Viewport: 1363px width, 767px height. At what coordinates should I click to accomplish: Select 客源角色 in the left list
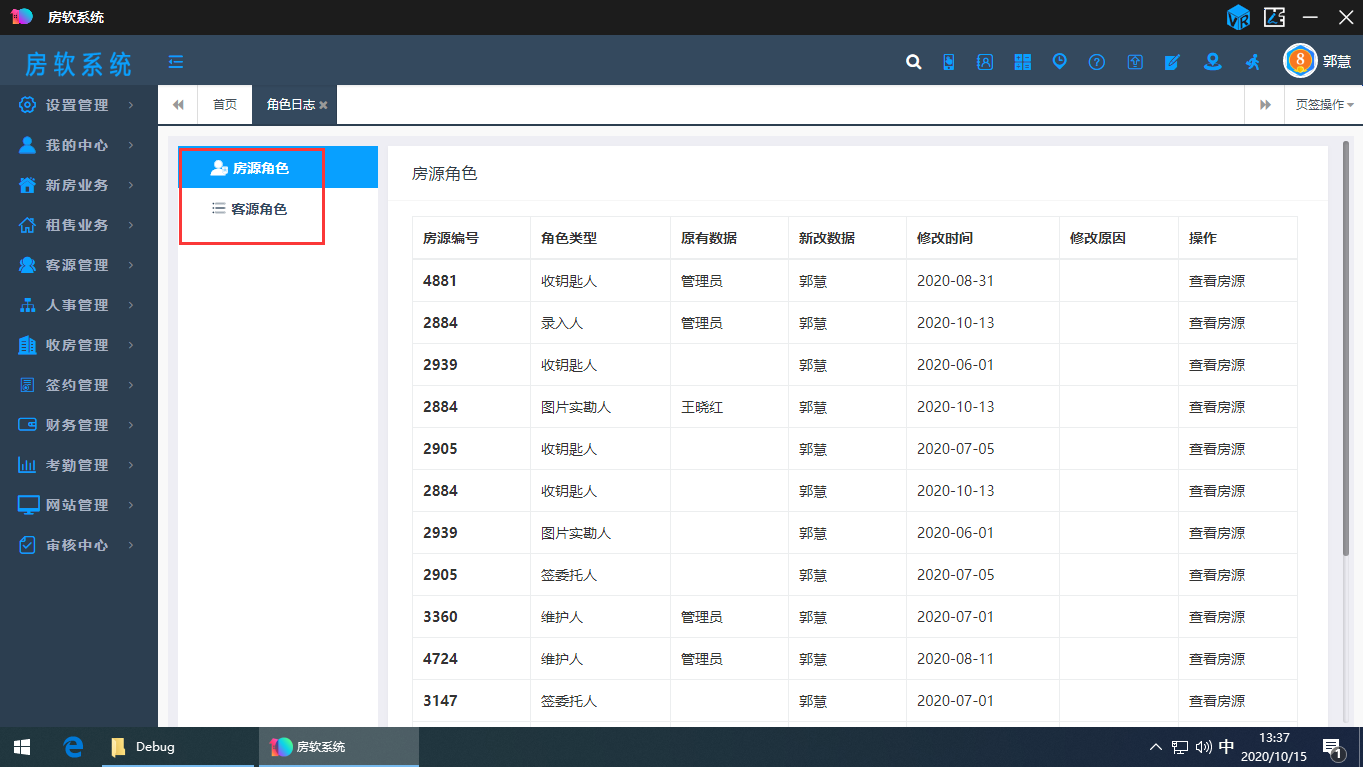click(x=258, y=210)
